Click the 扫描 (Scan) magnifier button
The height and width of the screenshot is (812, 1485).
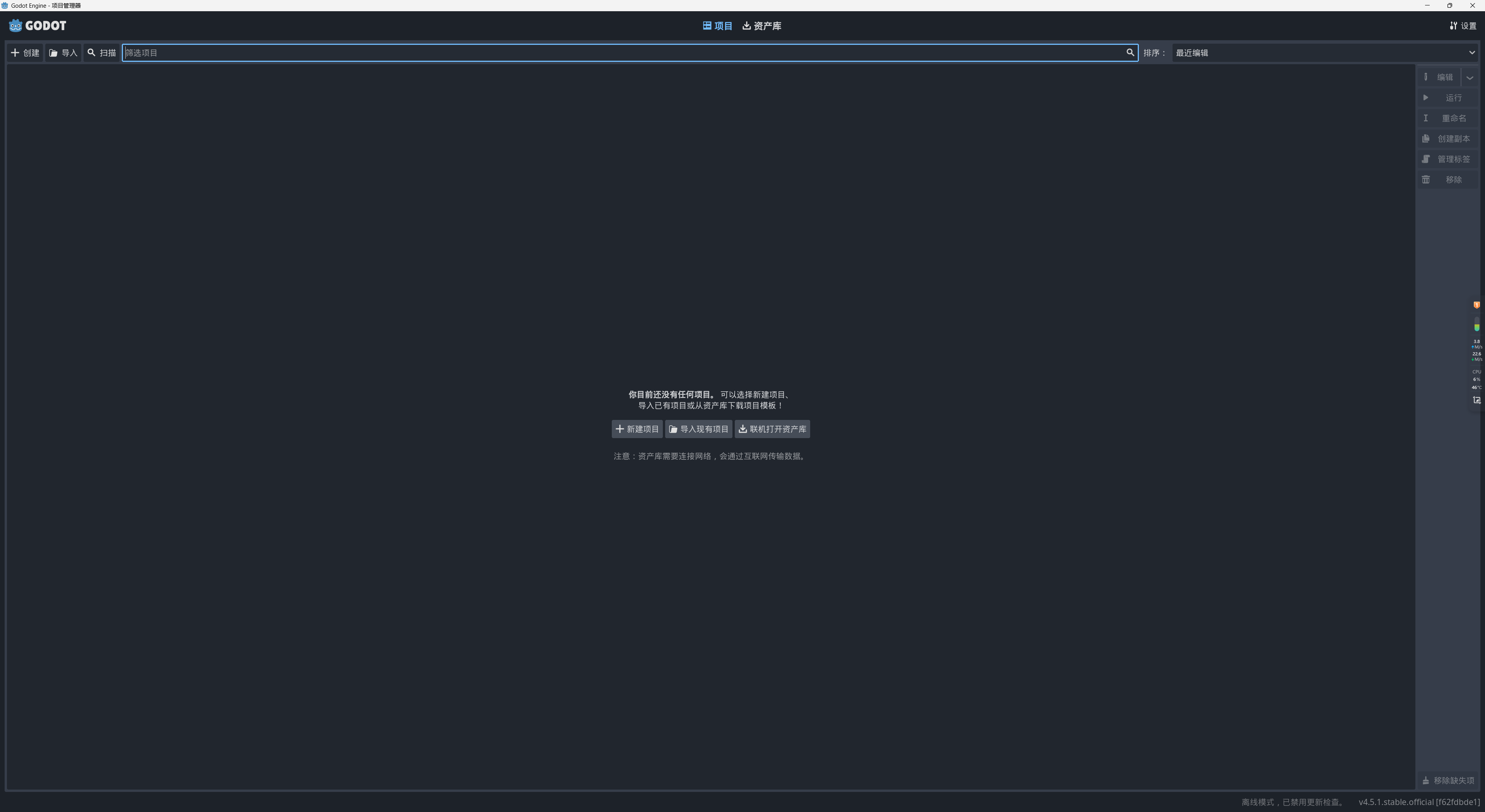pos(101,53)
